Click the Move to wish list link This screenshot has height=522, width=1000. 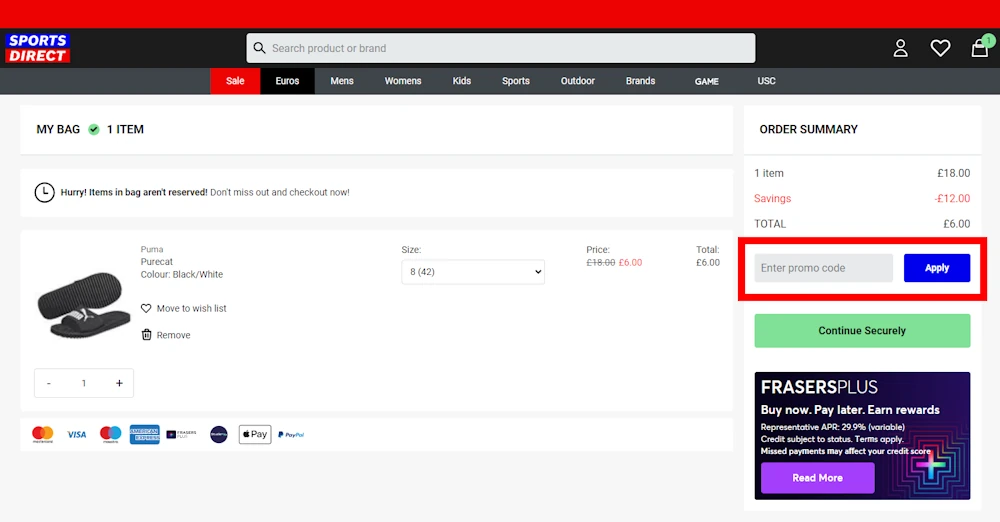coord(191,308)
